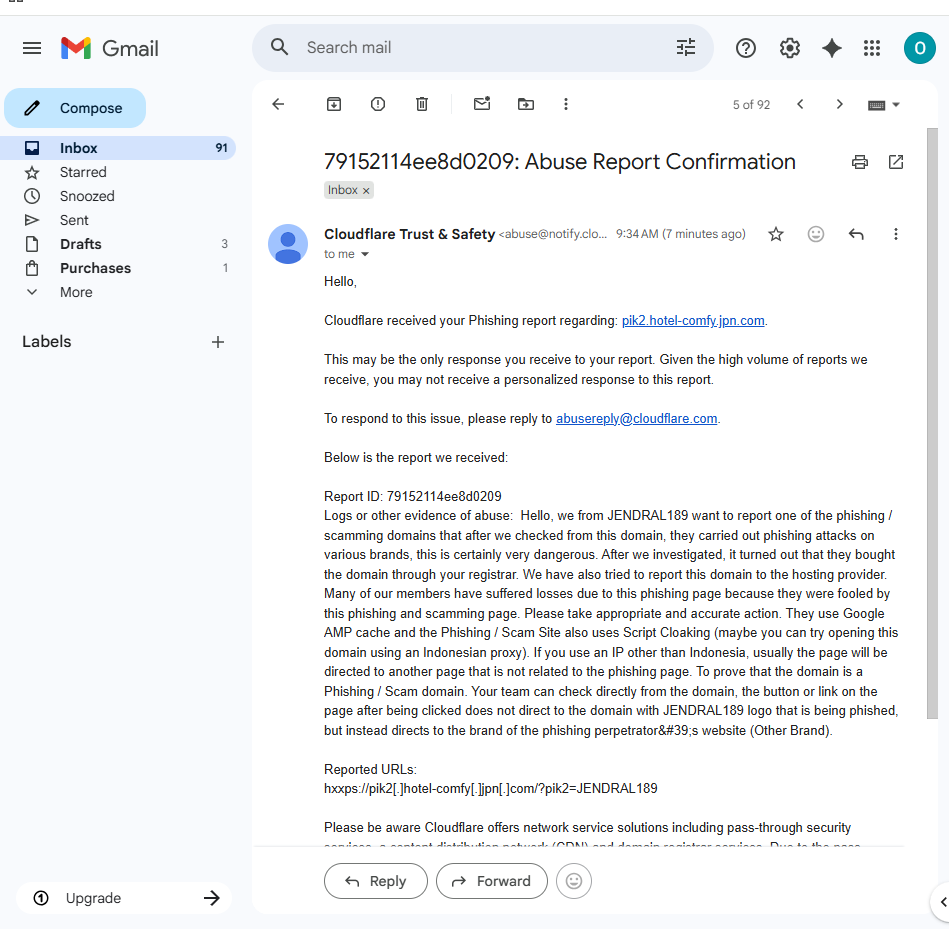The width and height of the screenshot is (949, 929).
Task: Delete this email with trash icon
Action: click(422, 104)
